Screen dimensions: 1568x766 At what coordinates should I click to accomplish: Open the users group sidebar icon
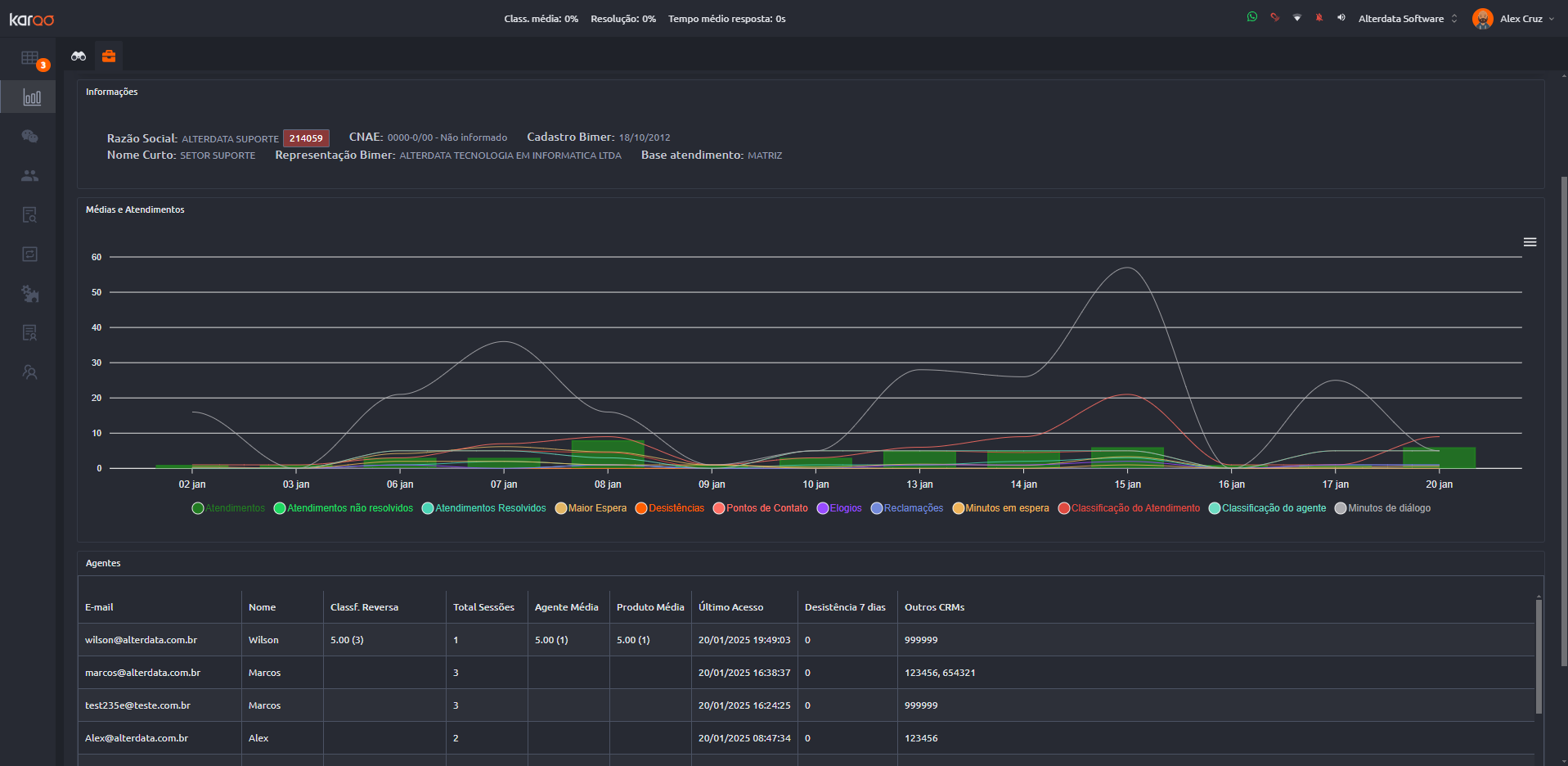(29, 176)
